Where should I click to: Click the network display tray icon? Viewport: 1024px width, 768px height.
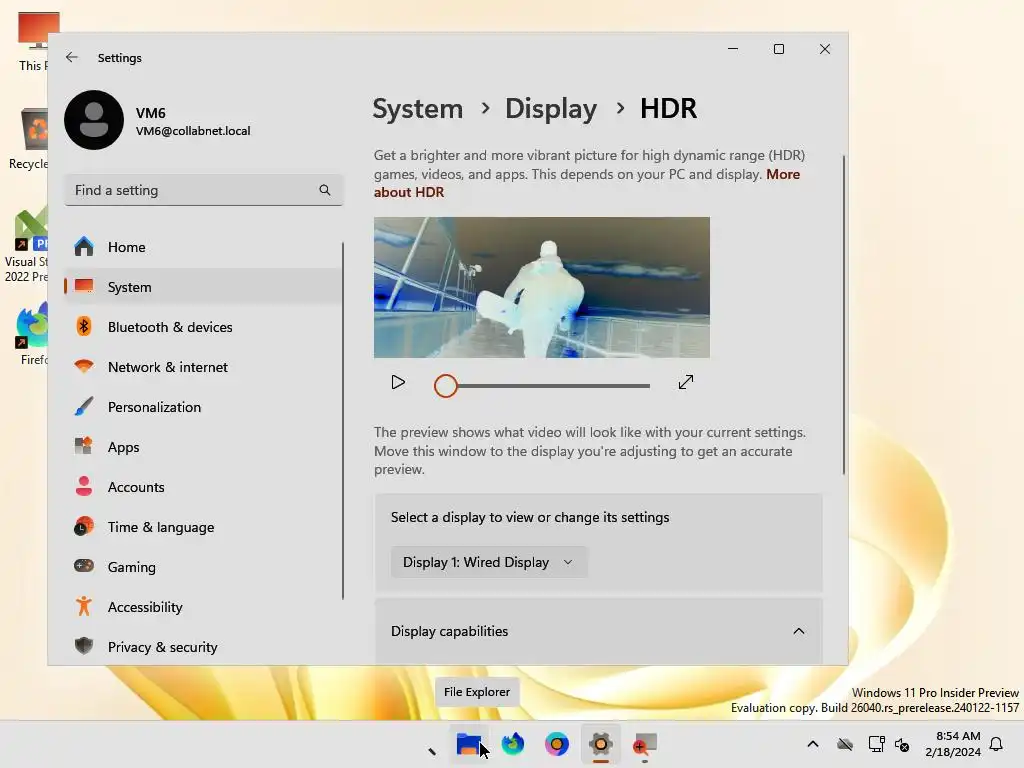click(876, 744)
